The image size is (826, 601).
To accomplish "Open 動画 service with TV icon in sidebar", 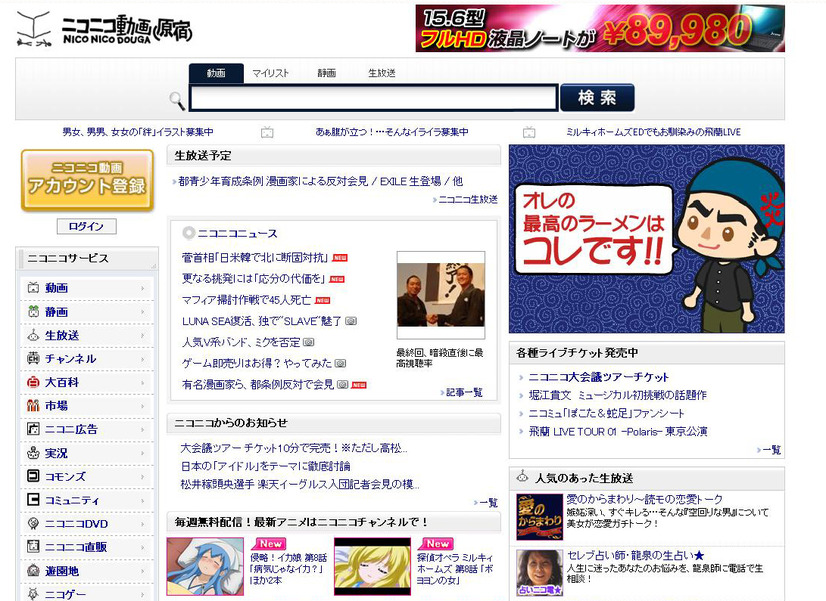I will pyautogui.click(x=87, y=288).
